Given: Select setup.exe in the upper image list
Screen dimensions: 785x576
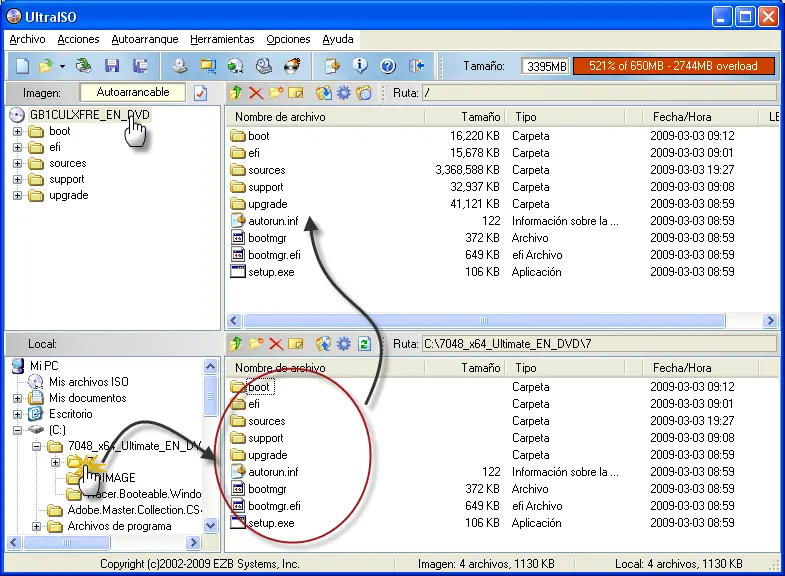Looking at the screenshot, I should click(x=271, y=272).
